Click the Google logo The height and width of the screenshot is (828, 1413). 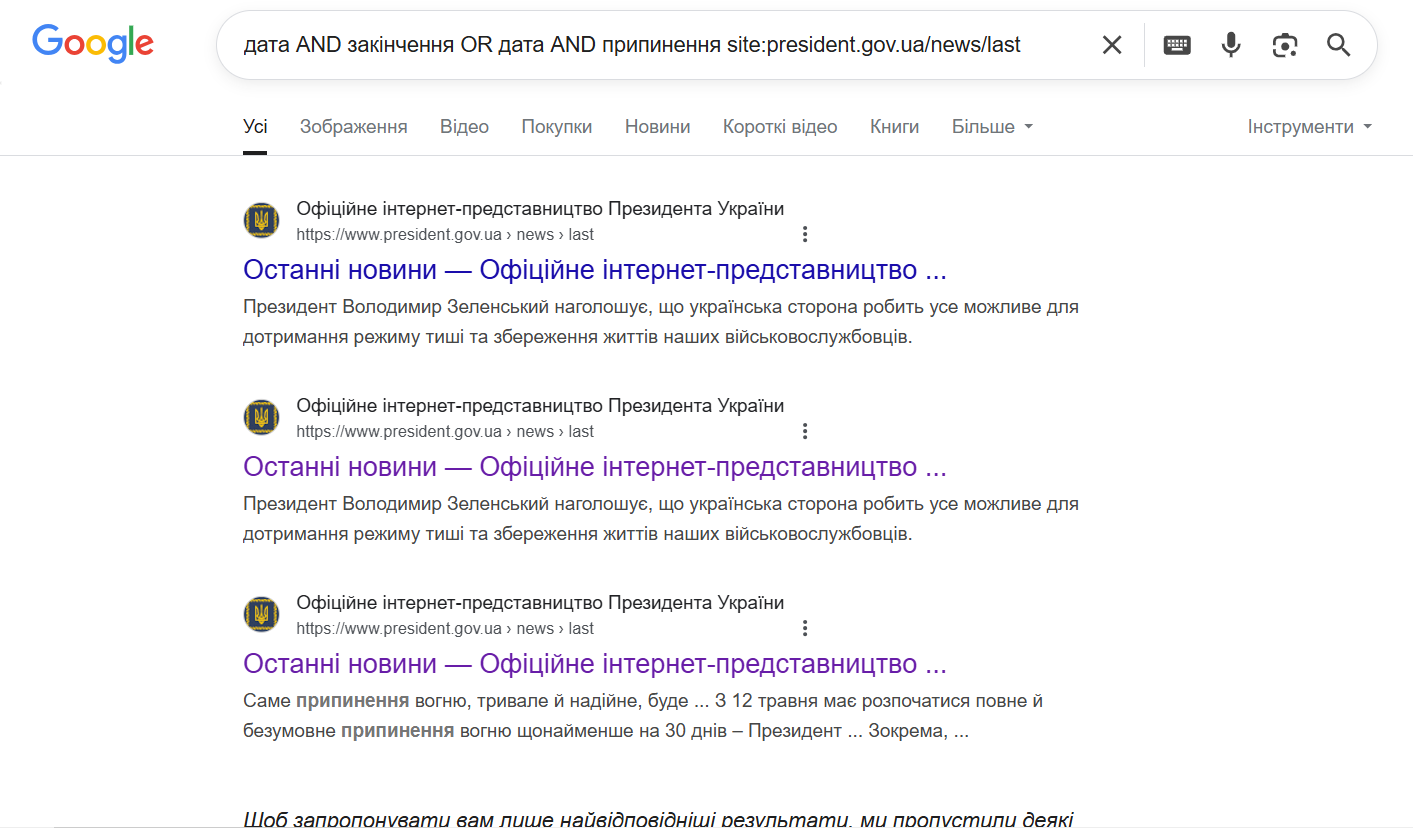coord(92,43)
